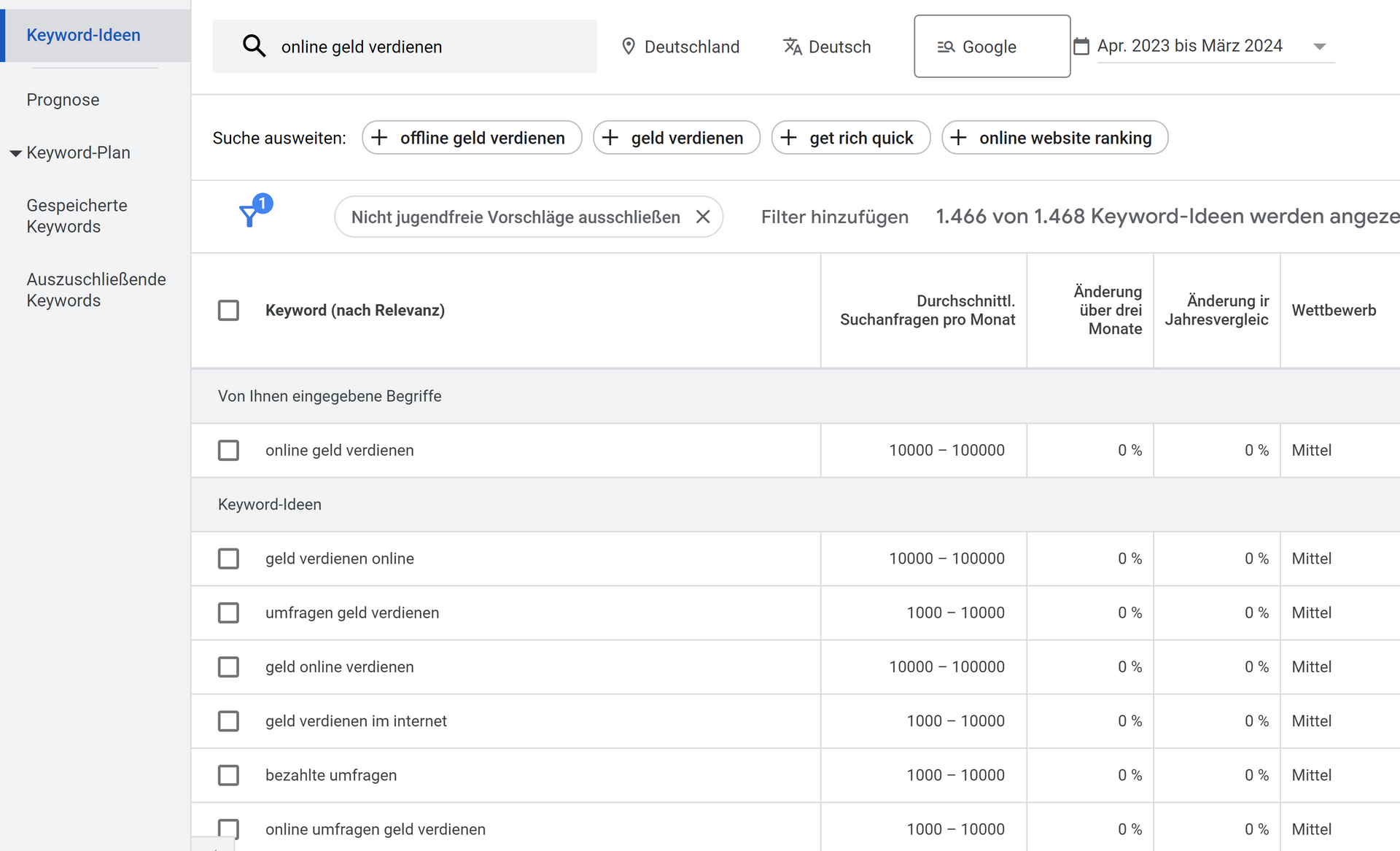Click the language icon next to Deutsch
Screen dimensions: 1400x851
(x=792, y=46)
